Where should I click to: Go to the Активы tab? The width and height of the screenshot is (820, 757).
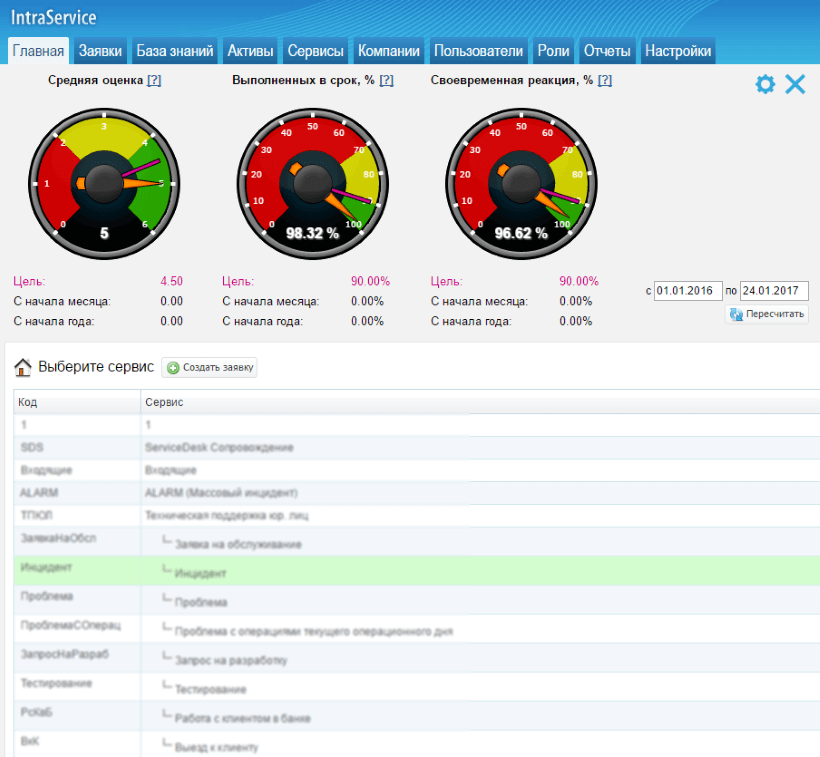tap(250, 51)
